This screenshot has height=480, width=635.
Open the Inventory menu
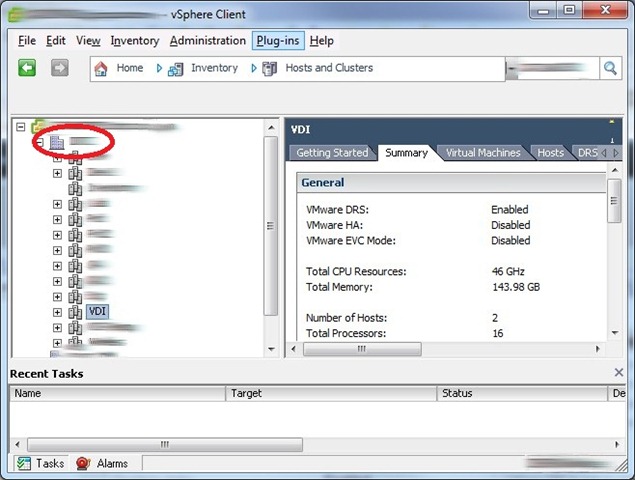coord(135,41)
